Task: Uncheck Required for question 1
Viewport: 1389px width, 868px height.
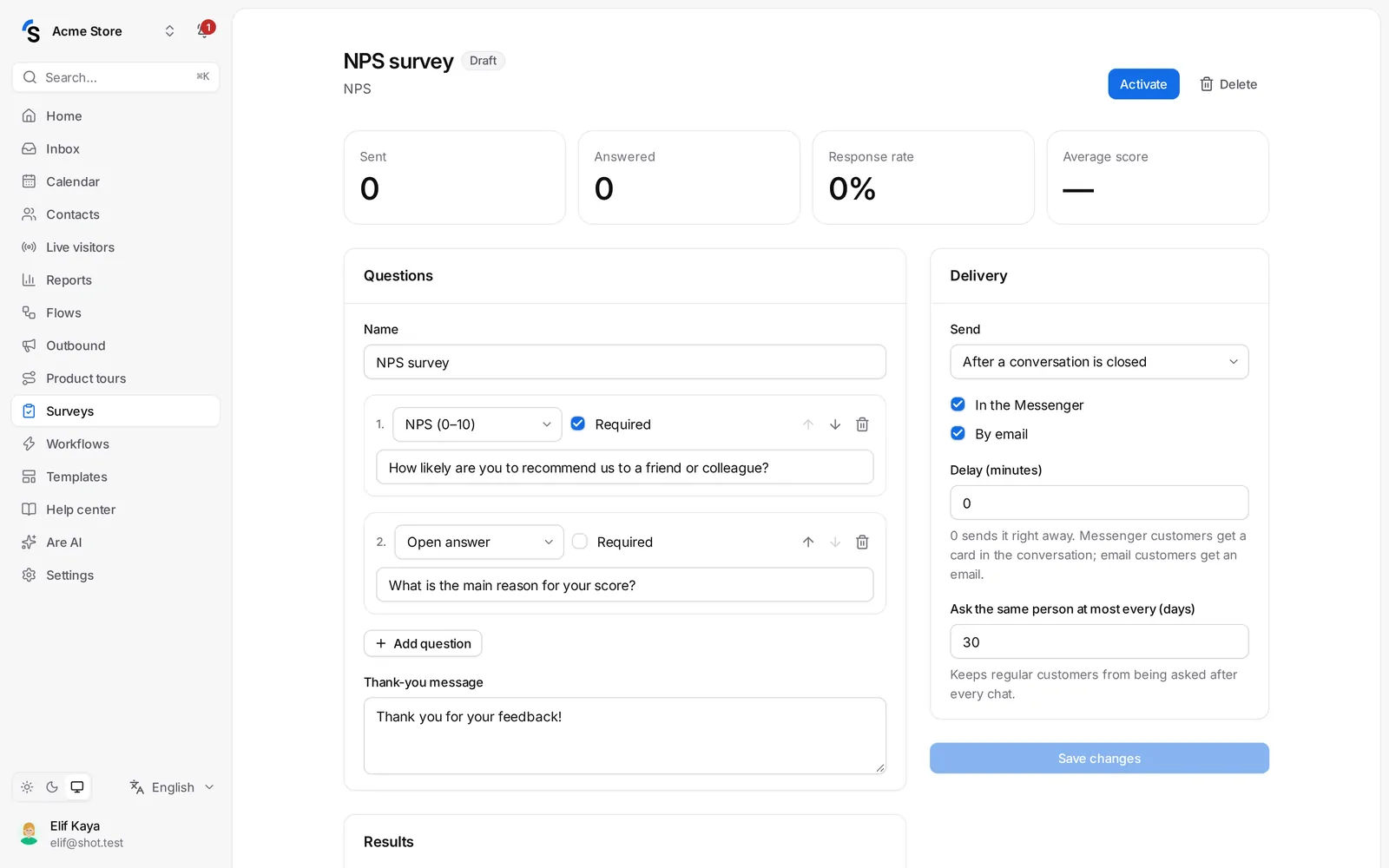Action: click(578, 424)
